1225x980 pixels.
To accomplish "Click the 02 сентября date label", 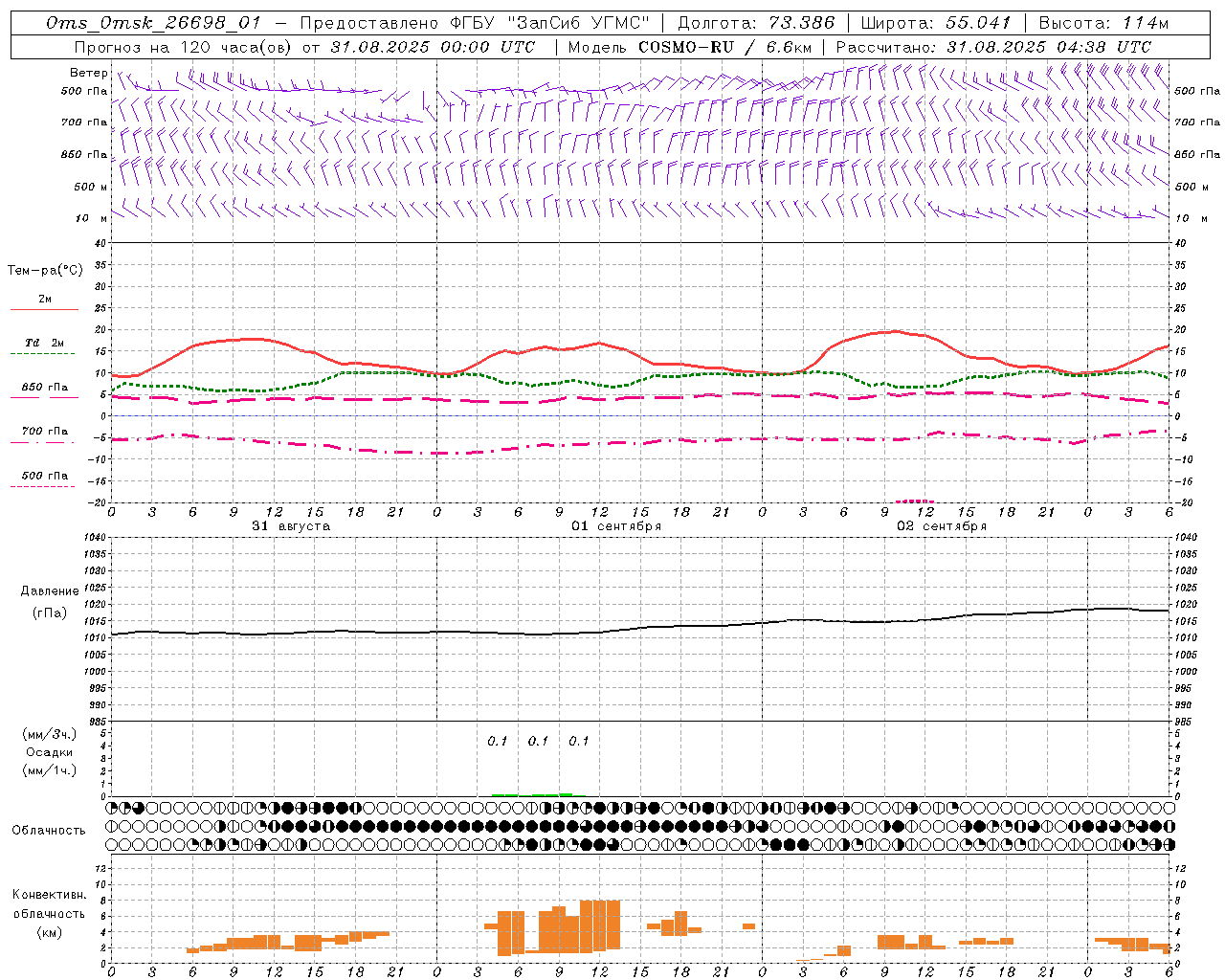I will coord(942,526).
